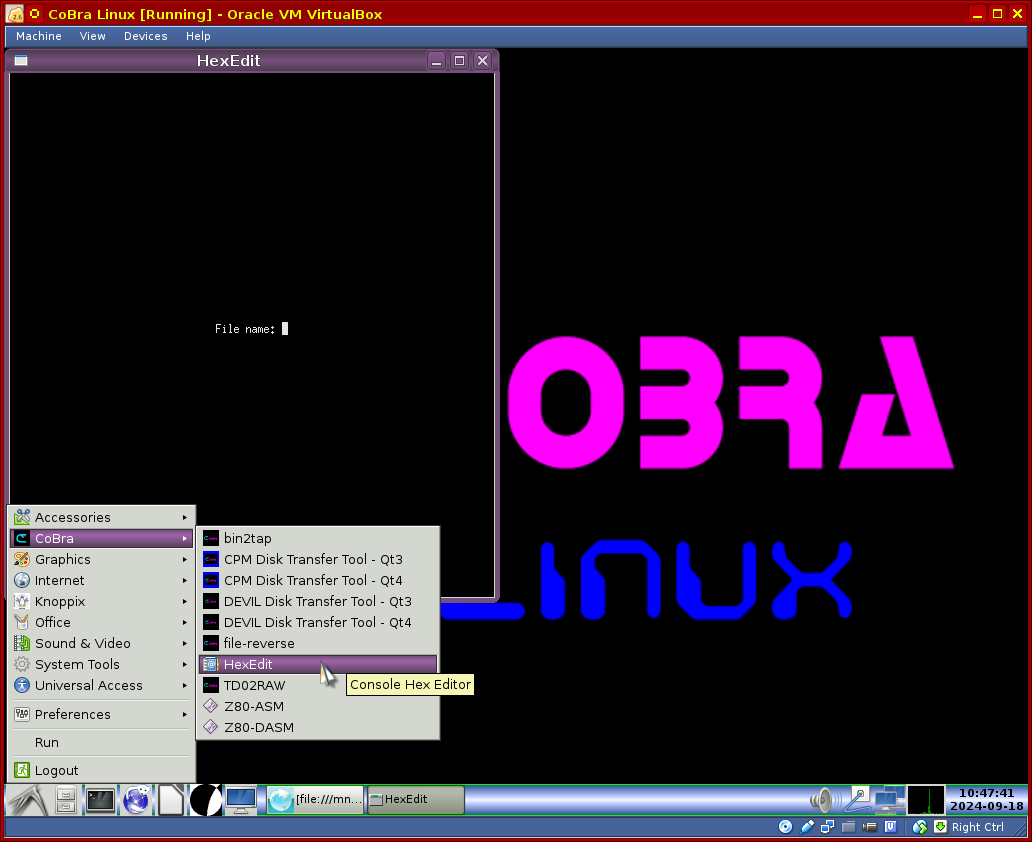Viewport: 1032px width, 842px height.
Task: Expand the Accessories submenu
Action: (x=100, y=517)
